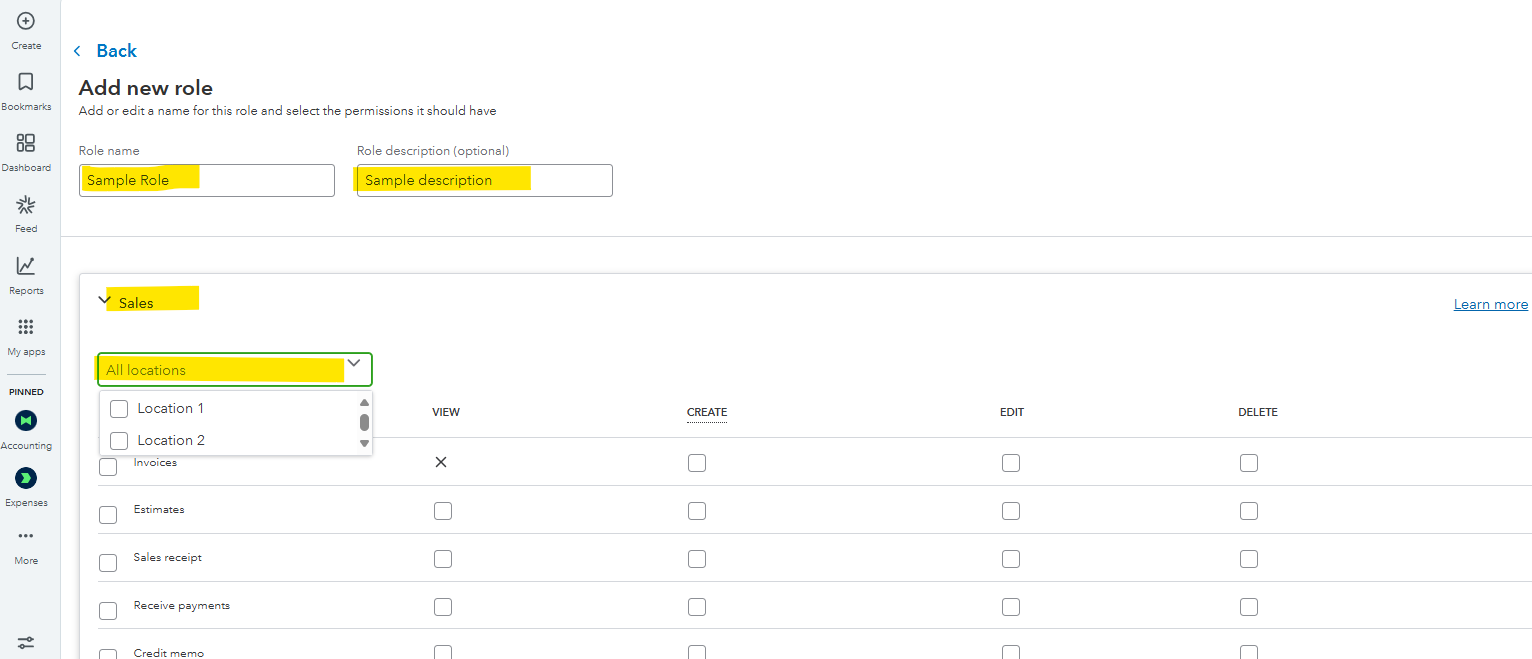Click the Role name input field
Viewport: 1532px width, 659px height.
click(206, 181)
